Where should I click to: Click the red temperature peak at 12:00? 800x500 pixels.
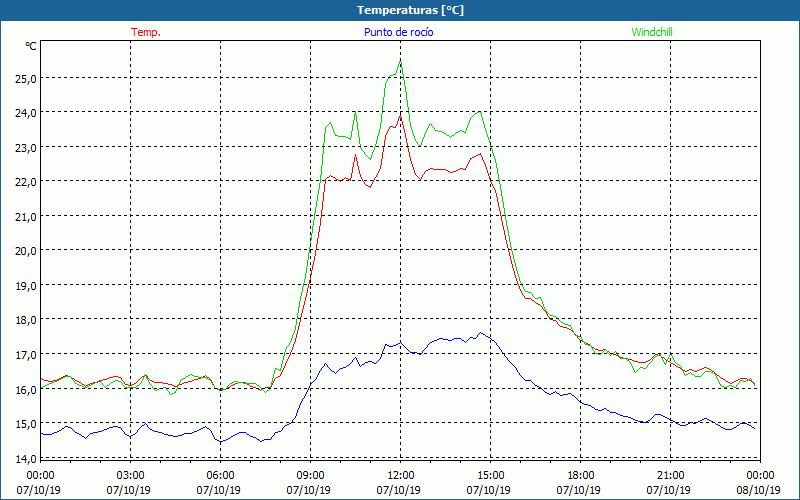(401, 115)
